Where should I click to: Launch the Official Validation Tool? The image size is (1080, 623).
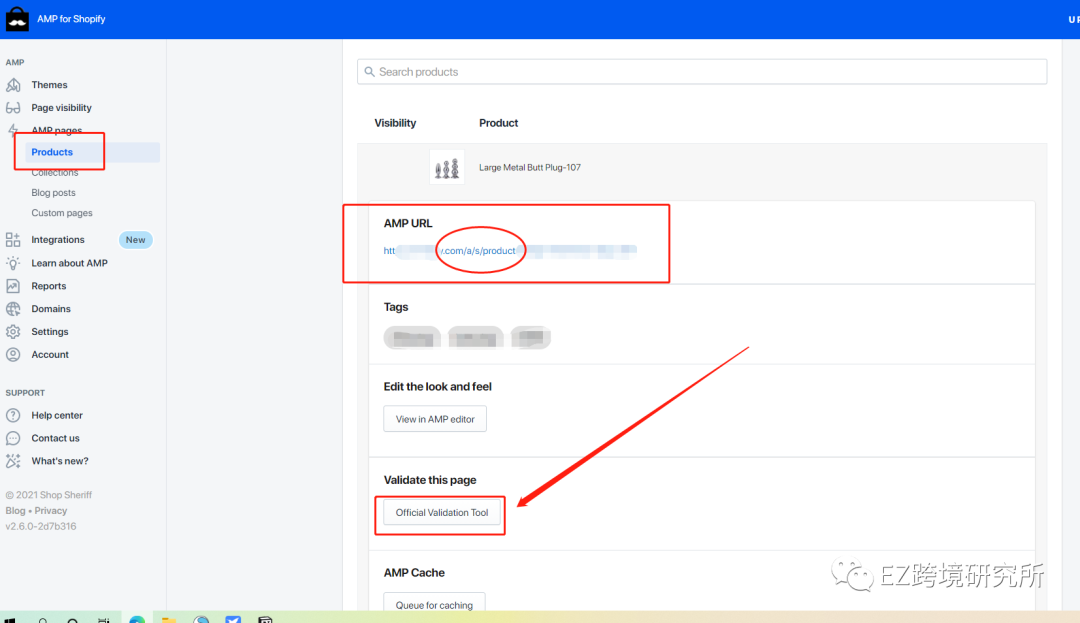point(442,512)
